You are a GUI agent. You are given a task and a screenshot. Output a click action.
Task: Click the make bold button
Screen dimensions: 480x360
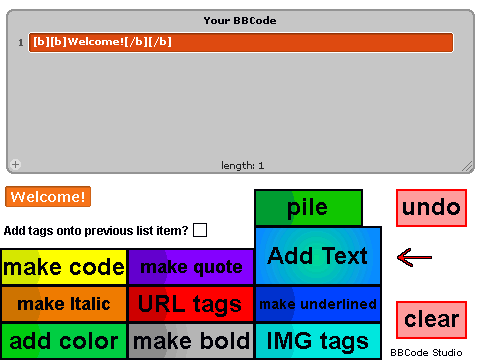pyautogui.click(x=191, y=341)
